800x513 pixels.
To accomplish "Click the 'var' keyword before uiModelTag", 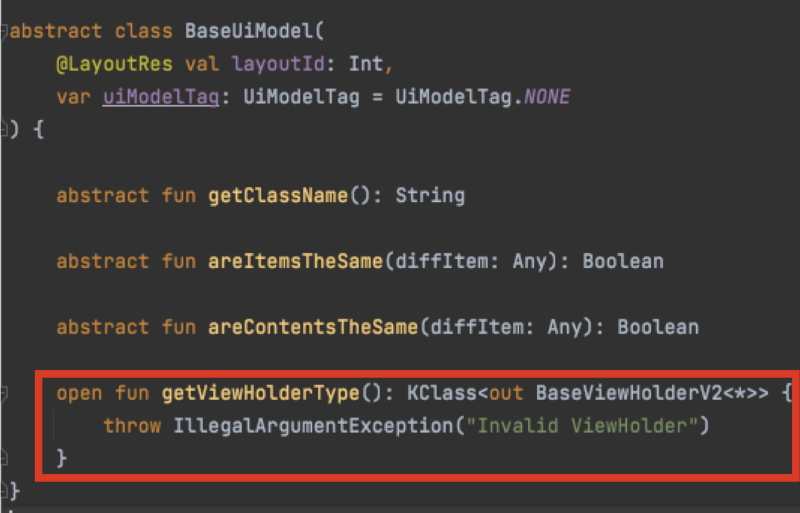I will [73, 97].
